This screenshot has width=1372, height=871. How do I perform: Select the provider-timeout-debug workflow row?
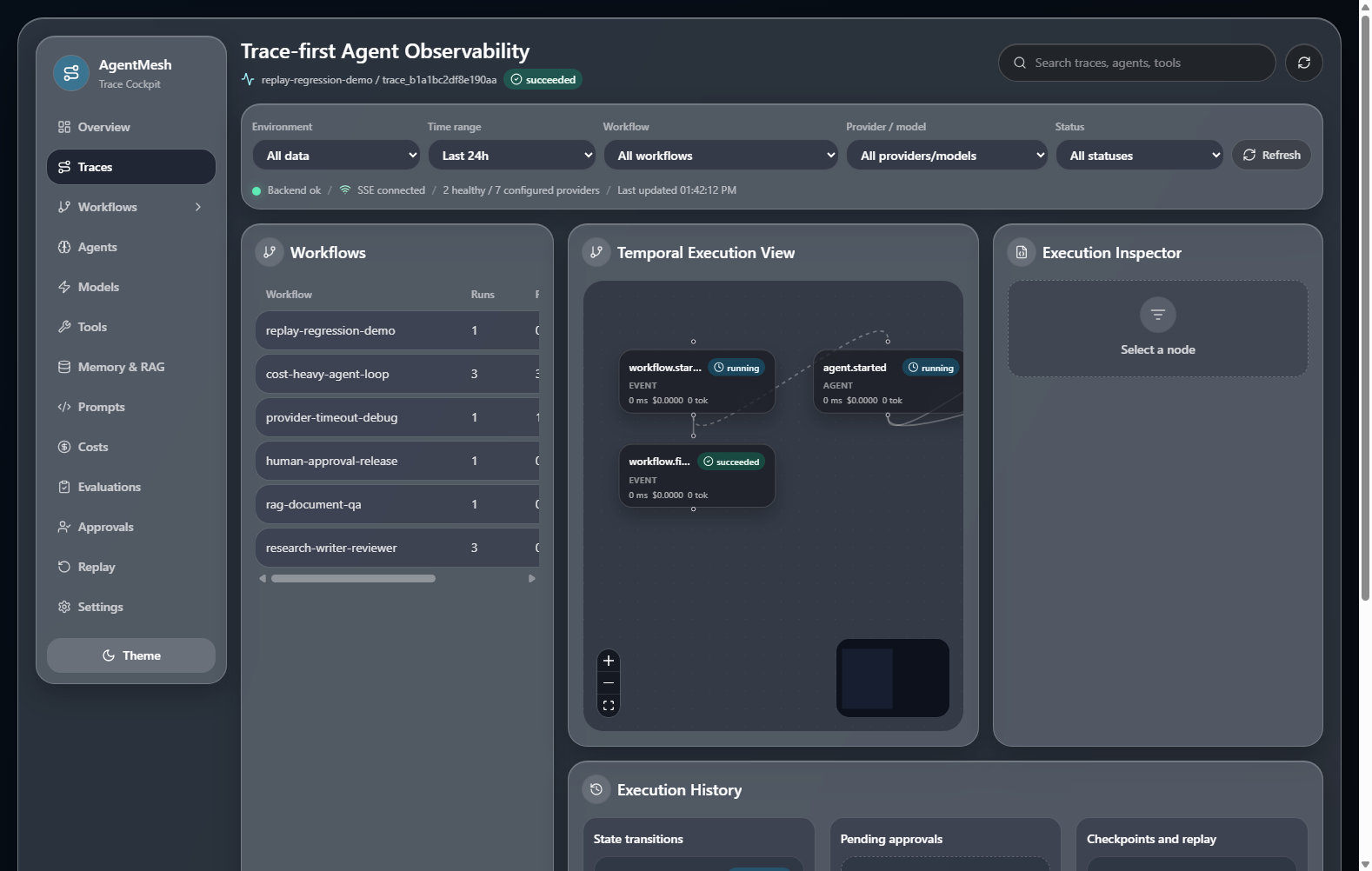click(x=397, y=417)
